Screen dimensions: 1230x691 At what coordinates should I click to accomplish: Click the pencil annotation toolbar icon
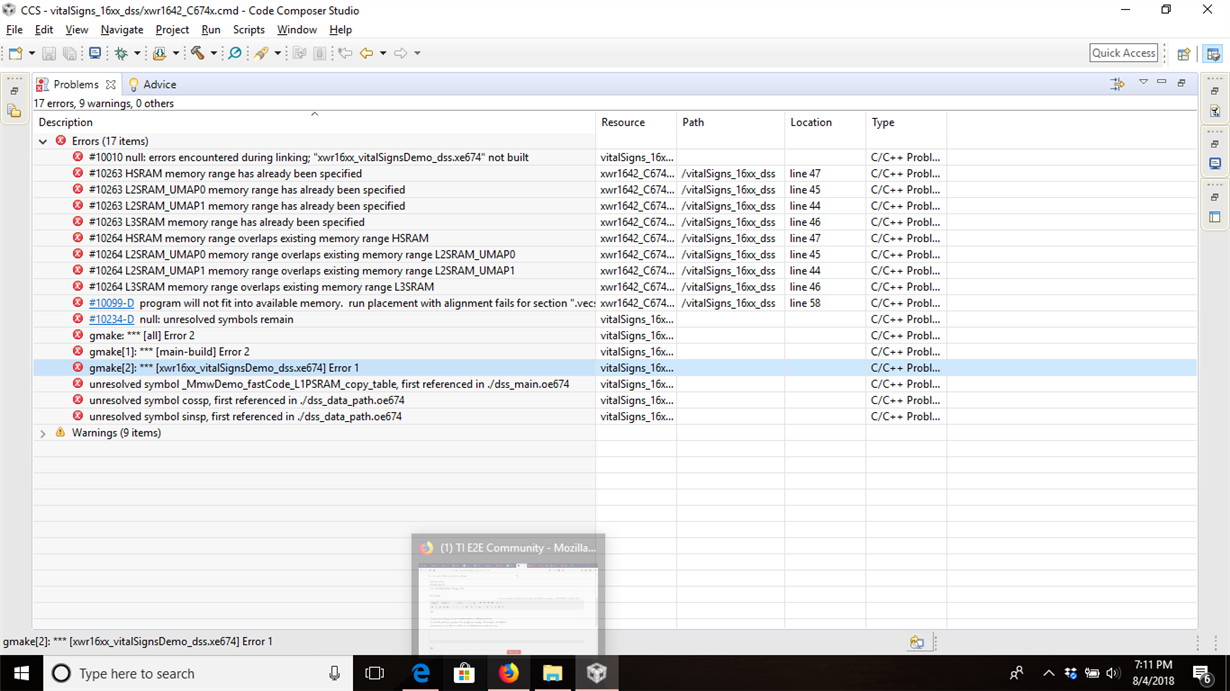[262, 53]
